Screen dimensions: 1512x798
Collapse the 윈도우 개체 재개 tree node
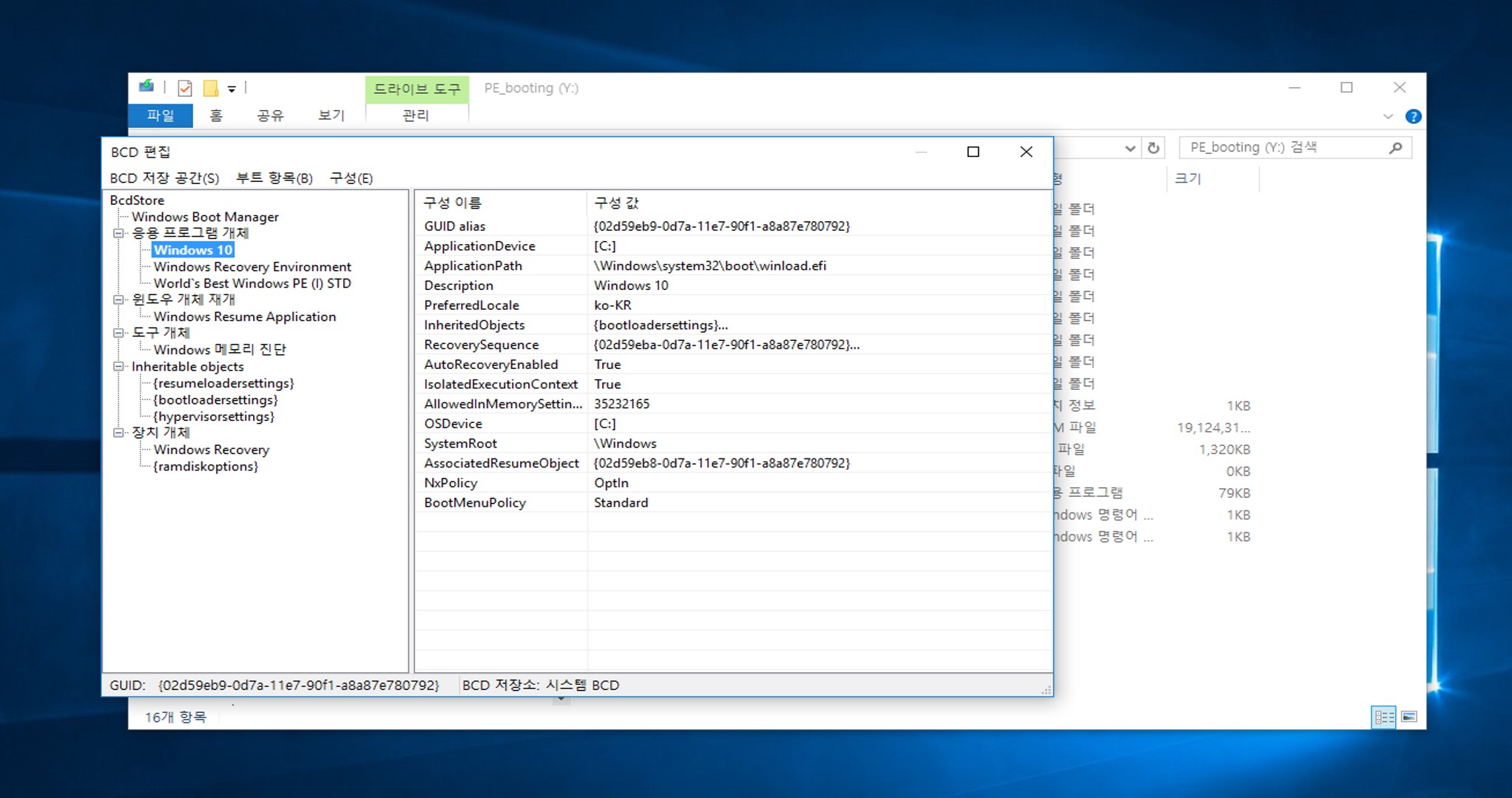tap(118, 300)
